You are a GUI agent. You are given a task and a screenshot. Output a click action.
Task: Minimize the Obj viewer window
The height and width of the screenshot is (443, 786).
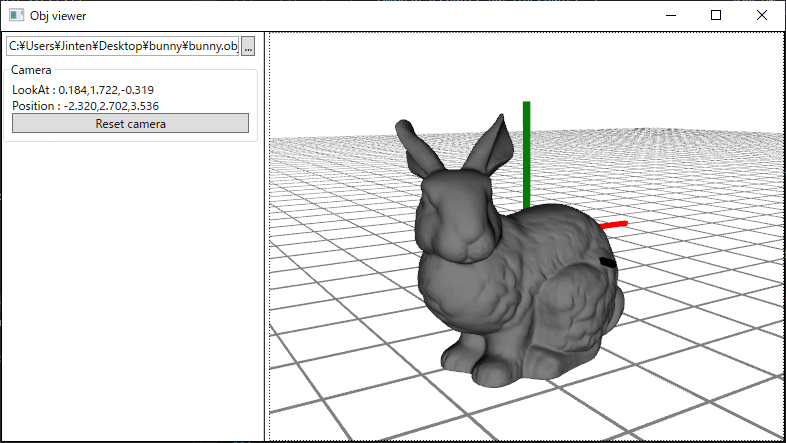(x=671, y=15)
